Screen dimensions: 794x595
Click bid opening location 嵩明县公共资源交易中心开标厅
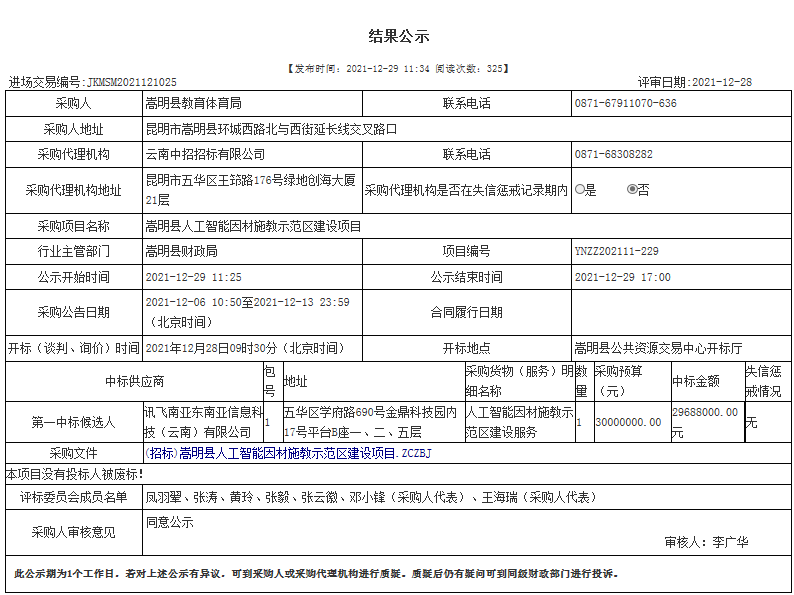658,348
